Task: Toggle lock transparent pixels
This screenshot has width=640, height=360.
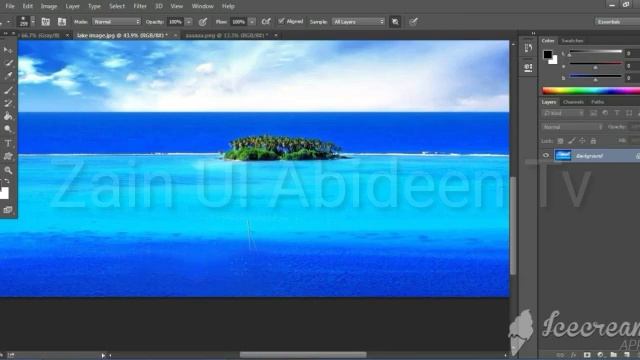Action: coord(560,141)
